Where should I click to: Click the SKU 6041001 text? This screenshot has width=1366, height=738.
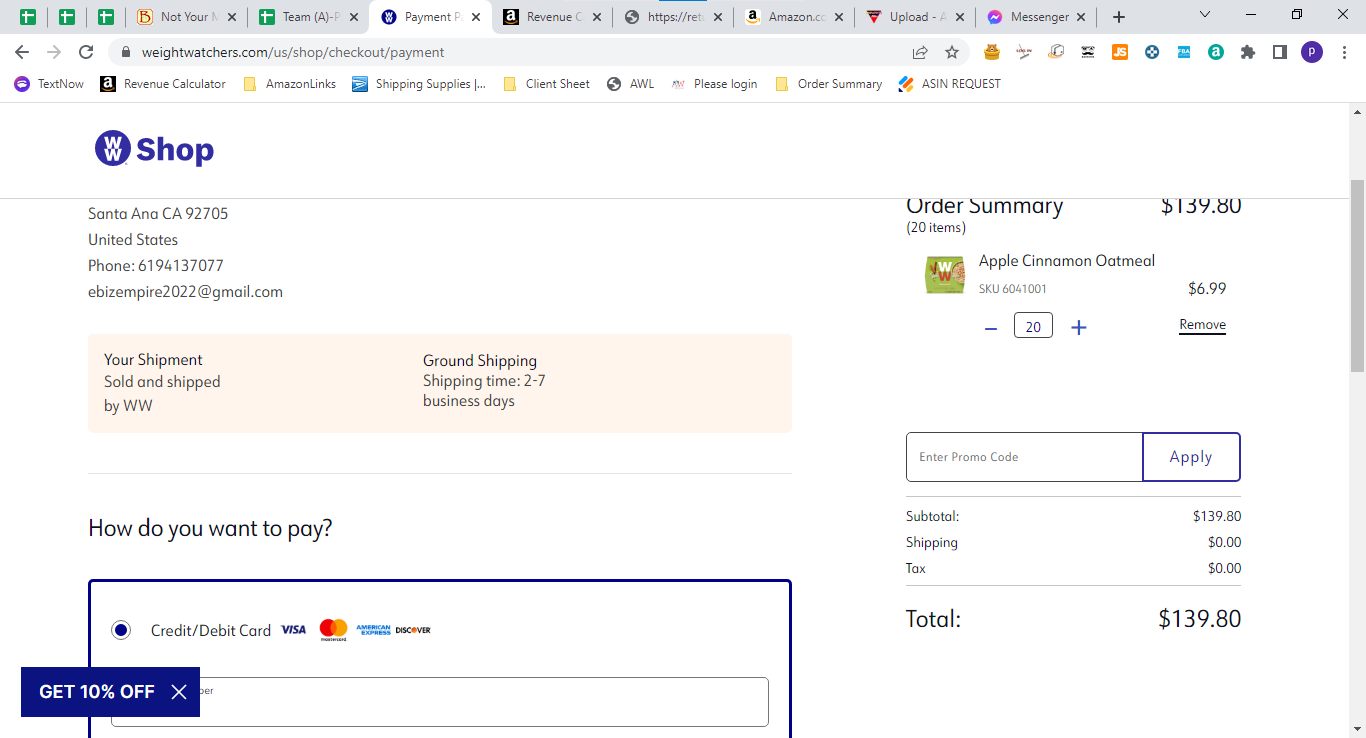(x=1013, y=289)
